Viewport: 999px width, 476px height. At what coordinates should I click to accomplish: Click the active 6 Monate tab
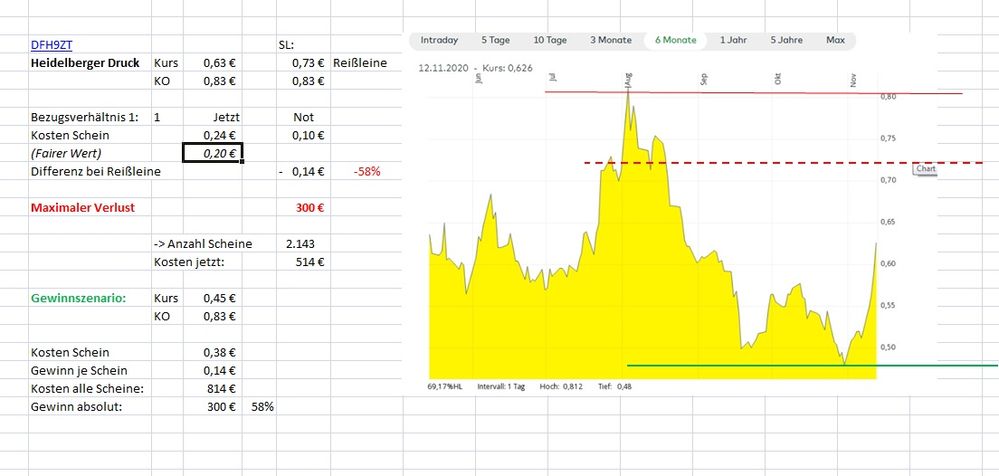(675, 40)
